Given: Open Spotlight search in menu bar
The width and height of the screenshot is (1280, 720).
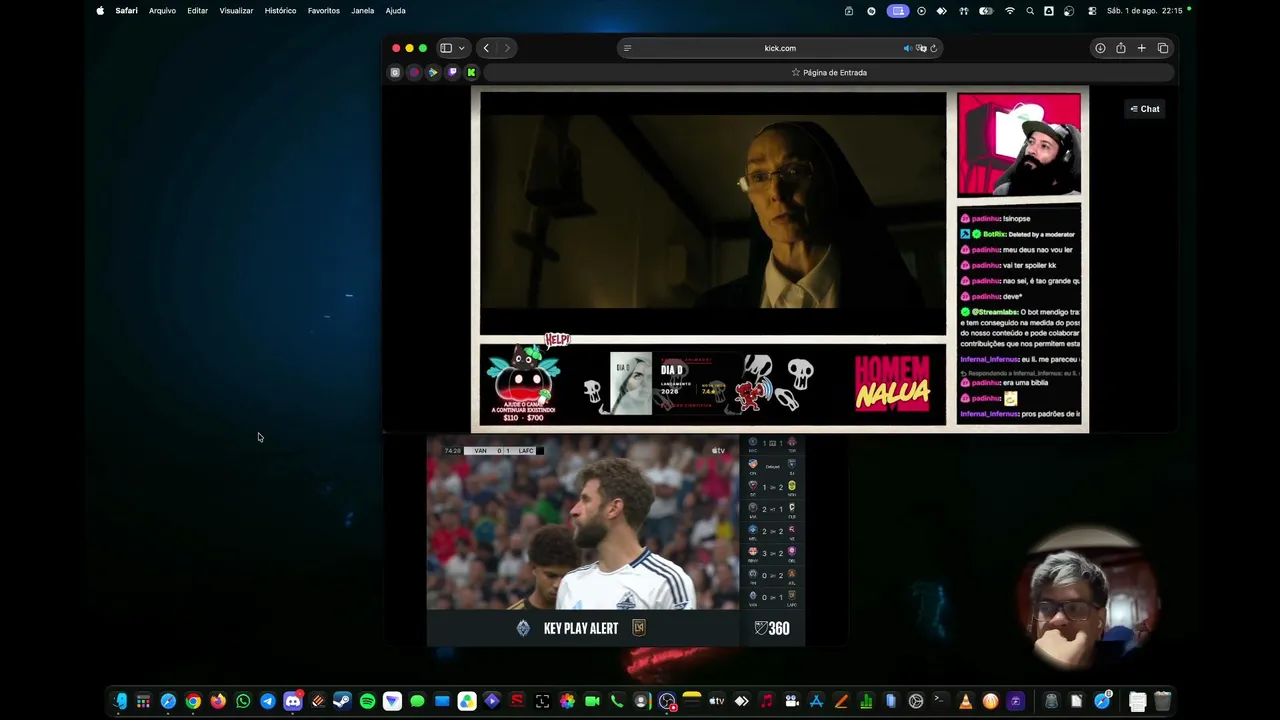Looking at the screenshot, I should click(1030, 11).
